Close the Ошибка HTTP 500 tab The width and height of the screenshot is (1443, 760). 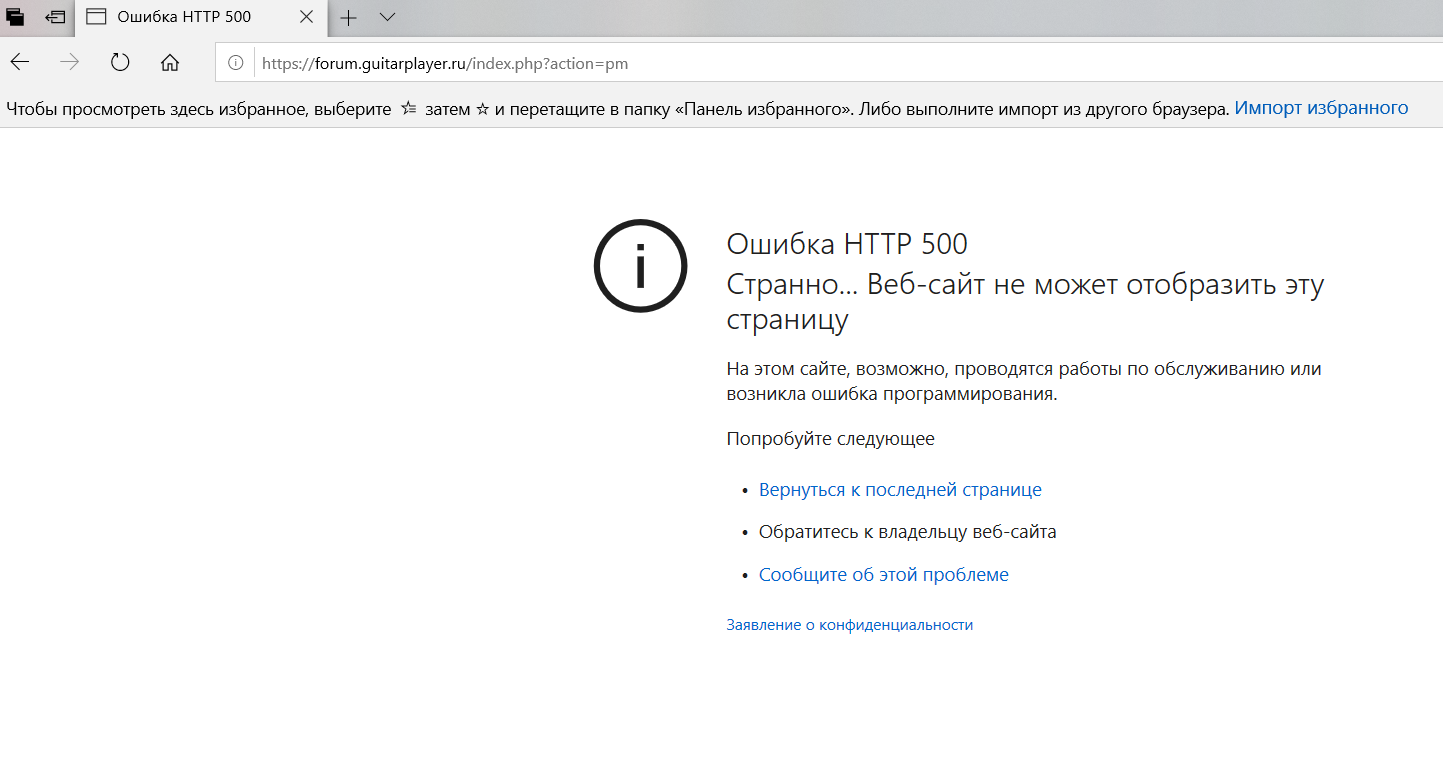click(x=306, y=17)
